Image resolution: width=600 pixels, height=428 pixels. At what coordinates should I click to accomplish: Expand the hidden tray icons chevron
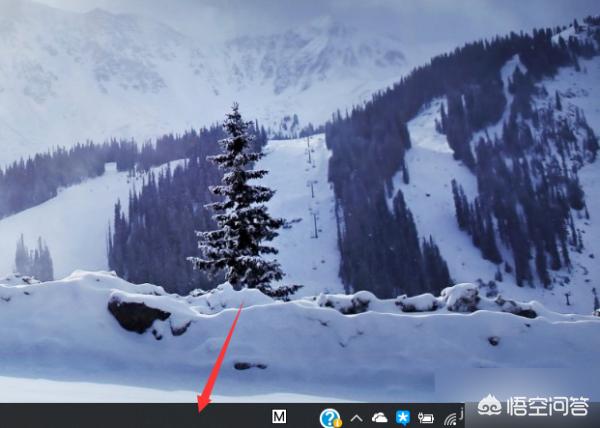coord(356,417)
